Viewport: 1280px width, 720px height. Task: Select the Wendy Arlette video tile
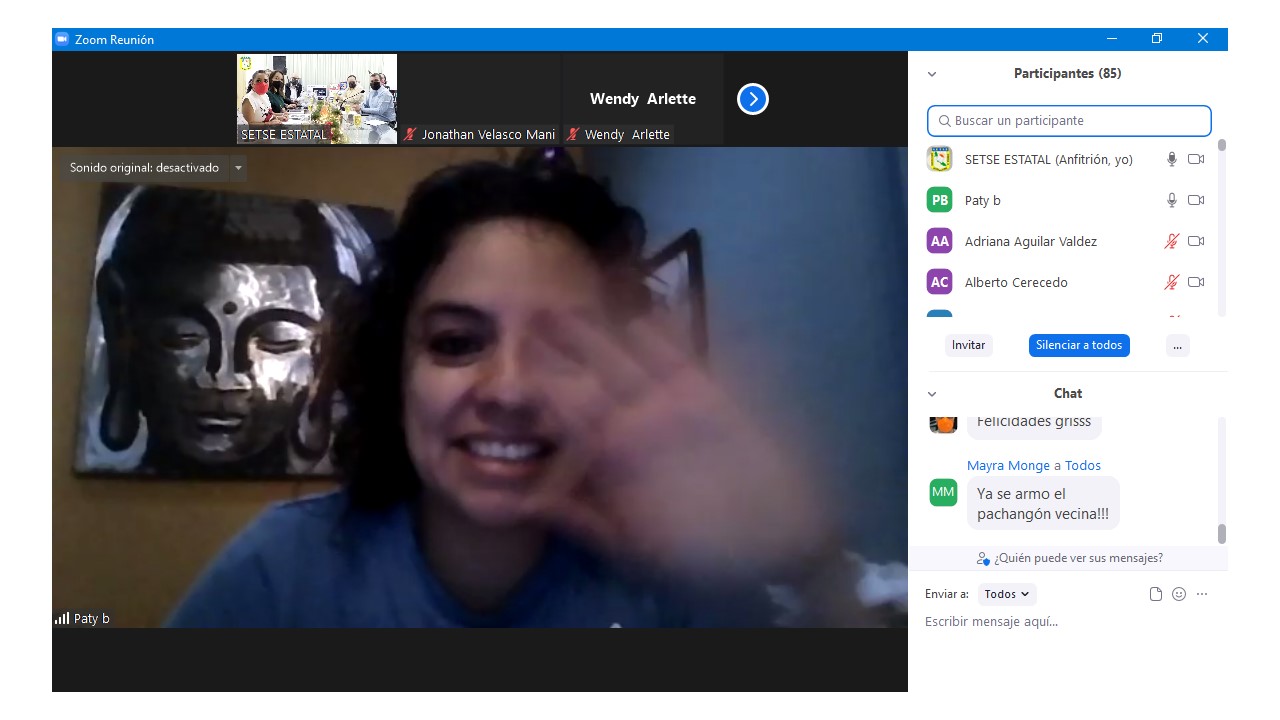tap(643, 99)
